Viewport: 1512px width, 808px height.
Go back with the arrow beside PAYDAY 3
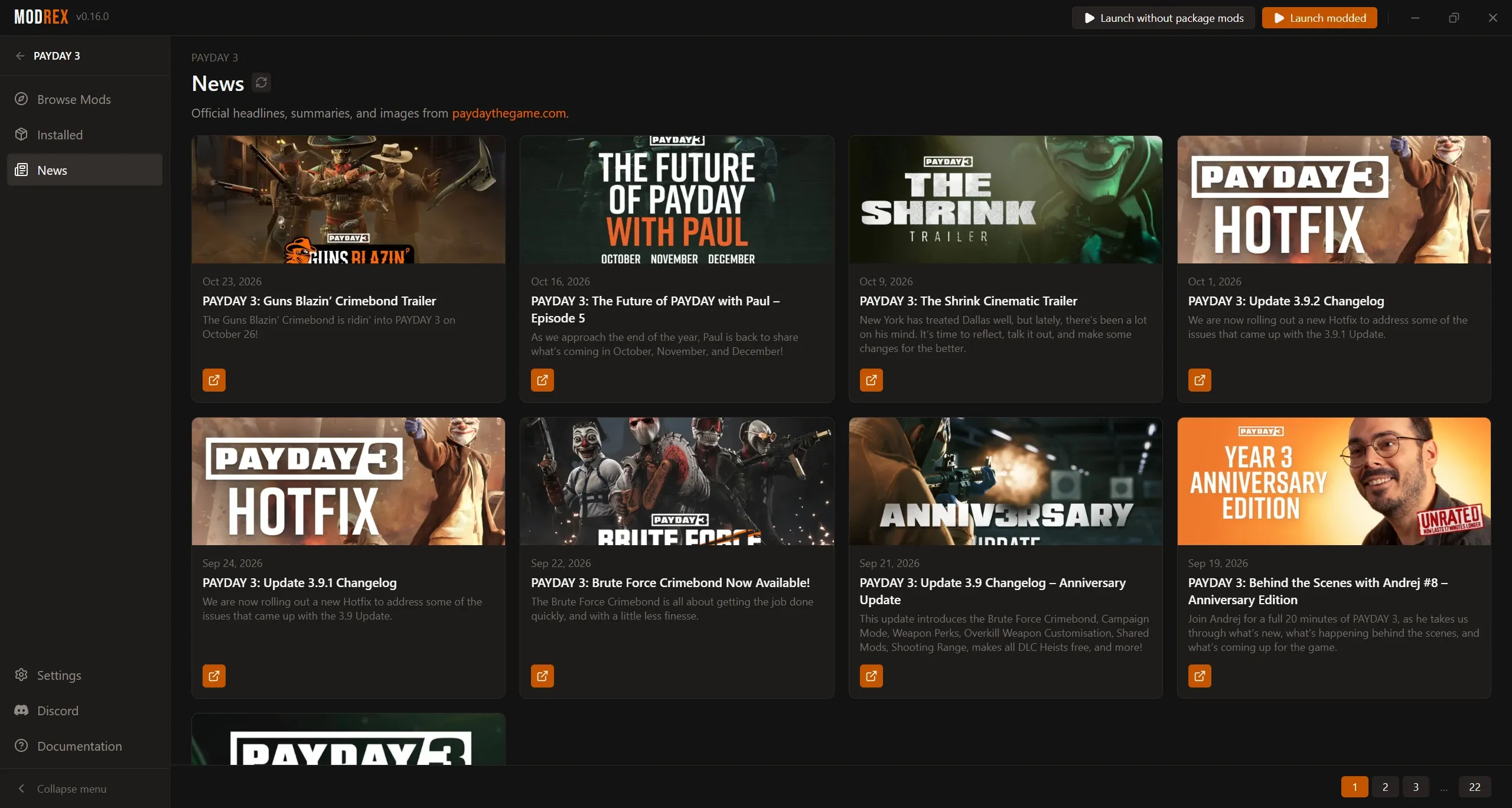pos(21,56)
